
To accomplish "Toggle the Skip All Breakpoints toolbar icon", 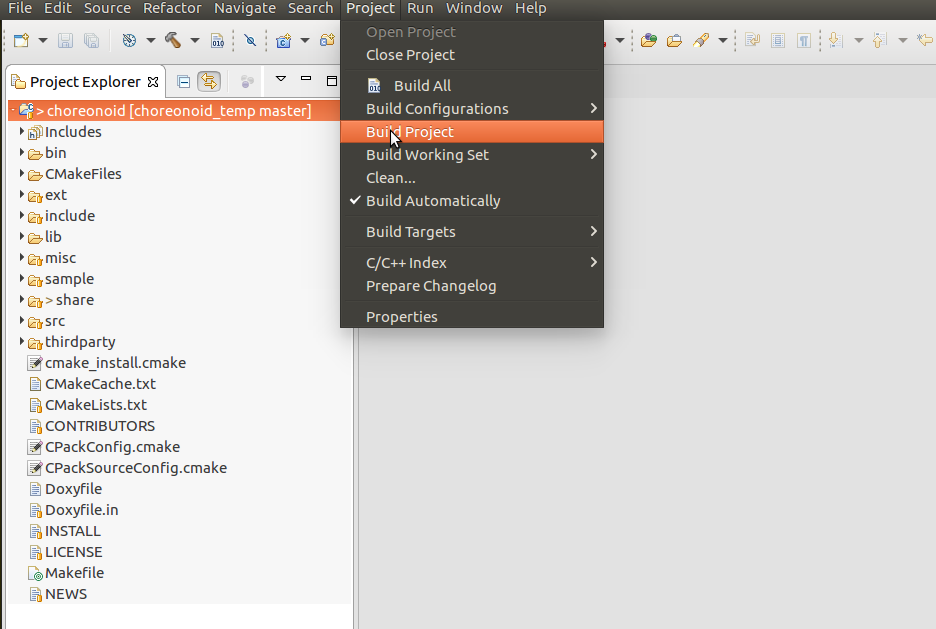I will (x=249, y=41).
